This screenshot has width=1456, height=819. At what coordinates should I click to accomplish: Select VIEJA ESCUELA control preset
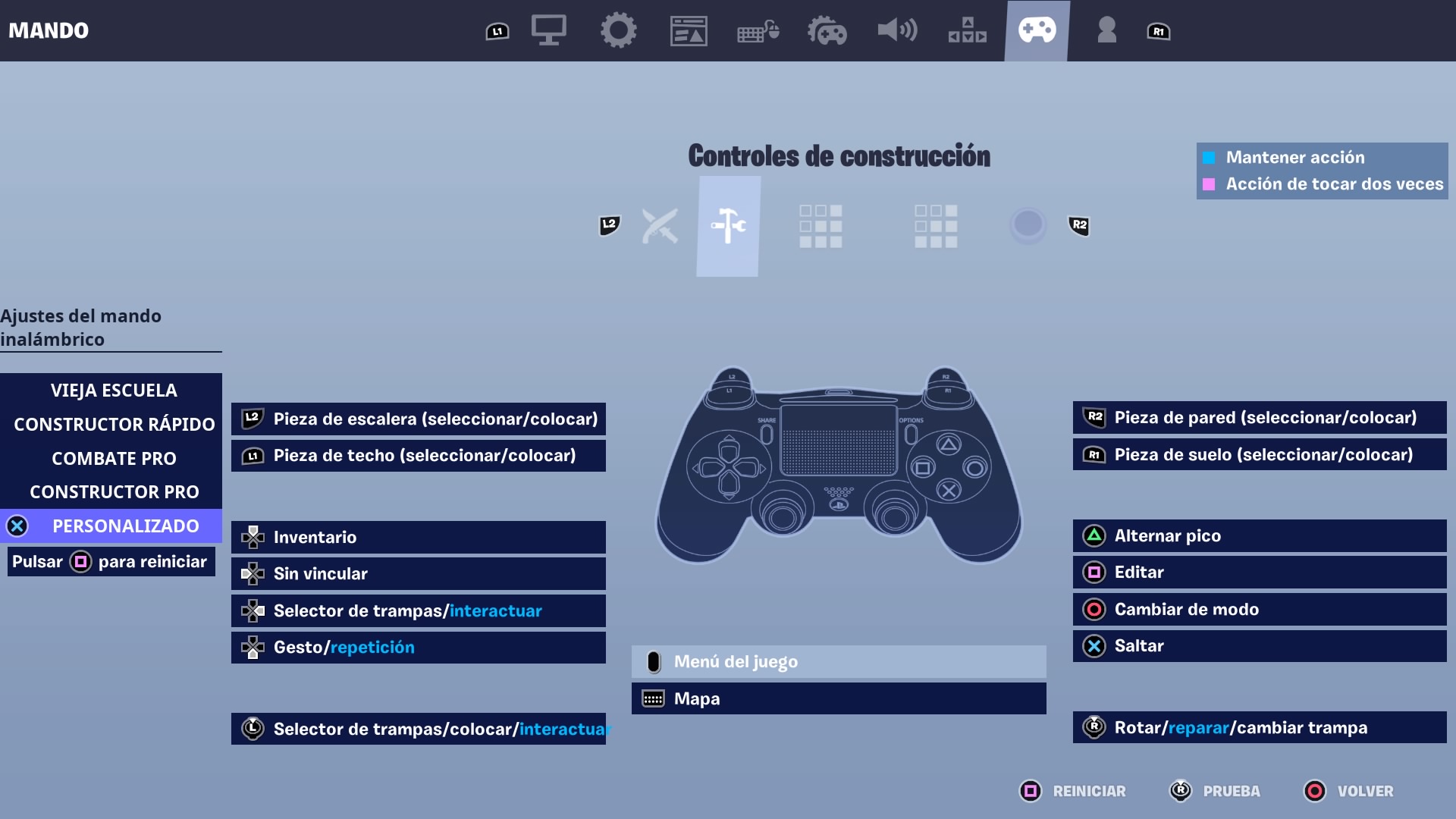coord(113,389)
